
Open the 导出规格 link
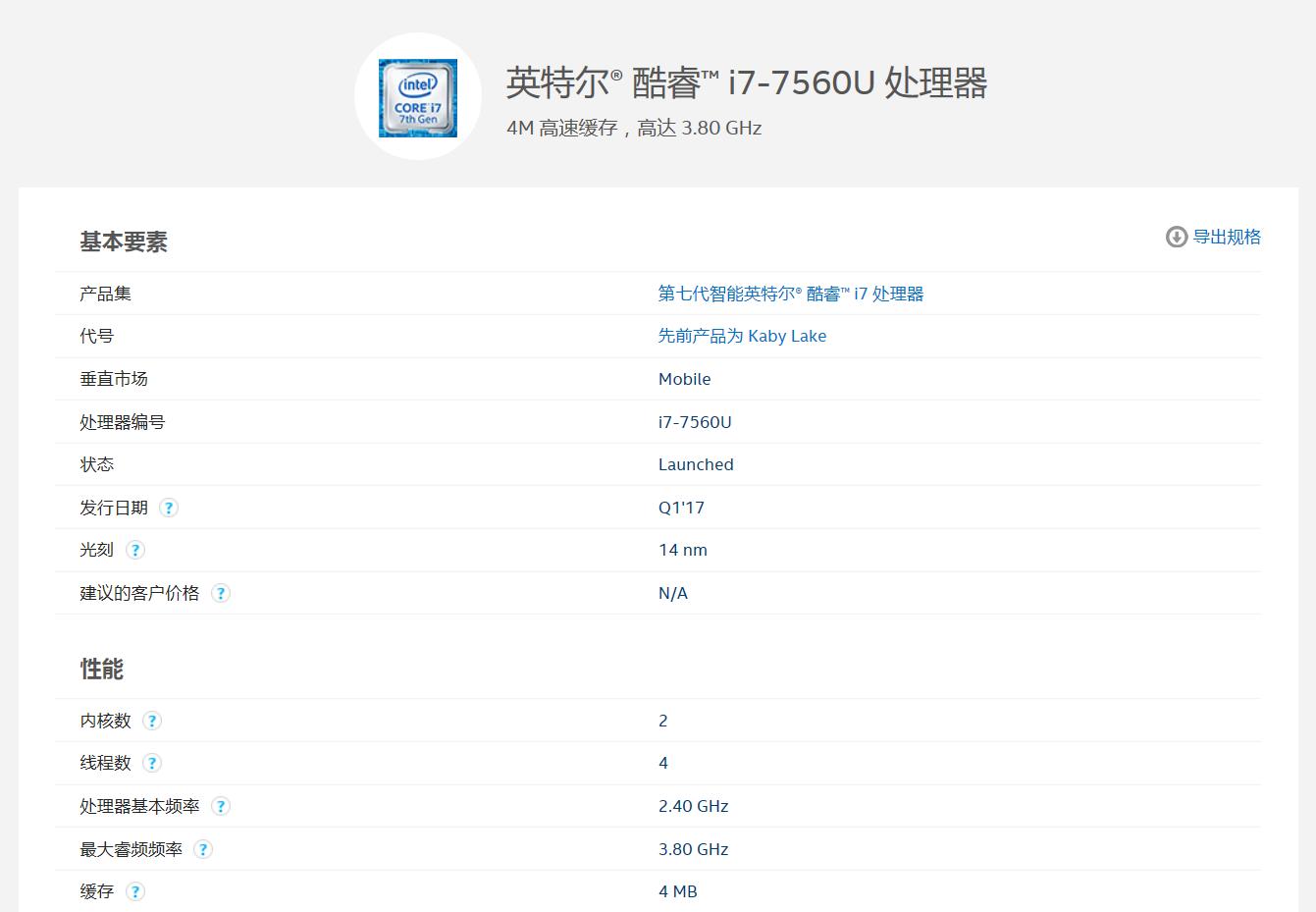1227,237
